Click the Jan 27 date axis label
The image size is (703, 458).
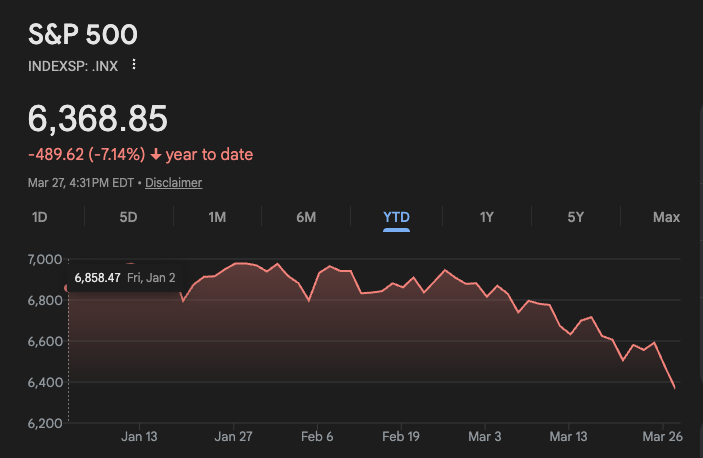pos(233,437)
